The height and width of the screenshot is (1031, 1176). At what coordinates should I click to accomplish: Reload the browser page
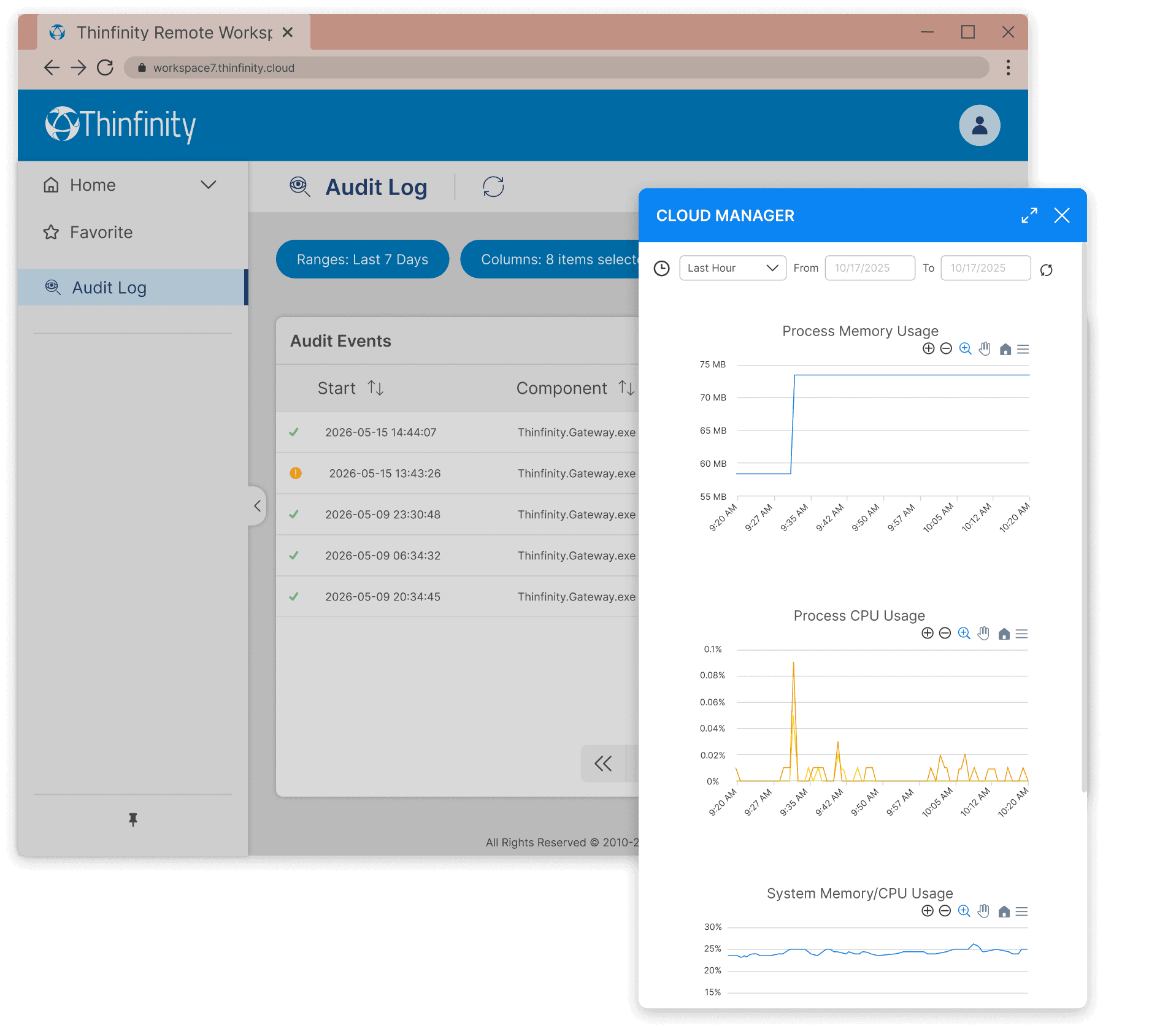(x=106, y=67)
